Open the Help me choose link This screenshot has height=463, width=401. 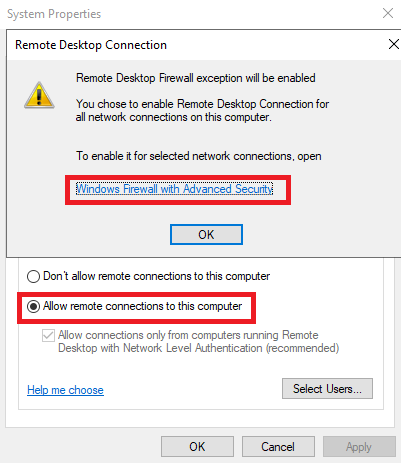click(65, 390)
